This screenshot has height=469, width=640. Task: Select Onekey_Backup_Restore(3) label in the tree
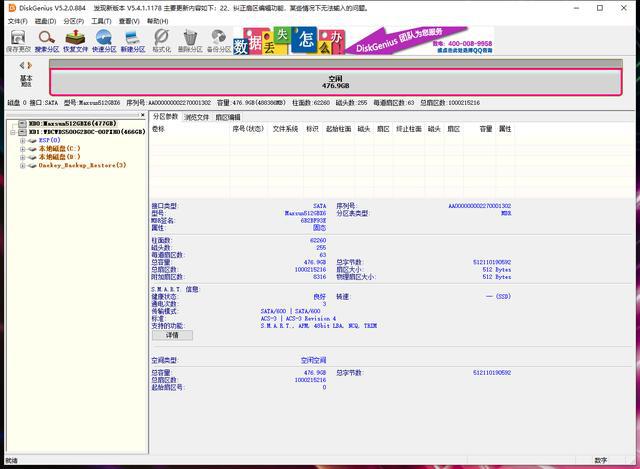(82, 166)
